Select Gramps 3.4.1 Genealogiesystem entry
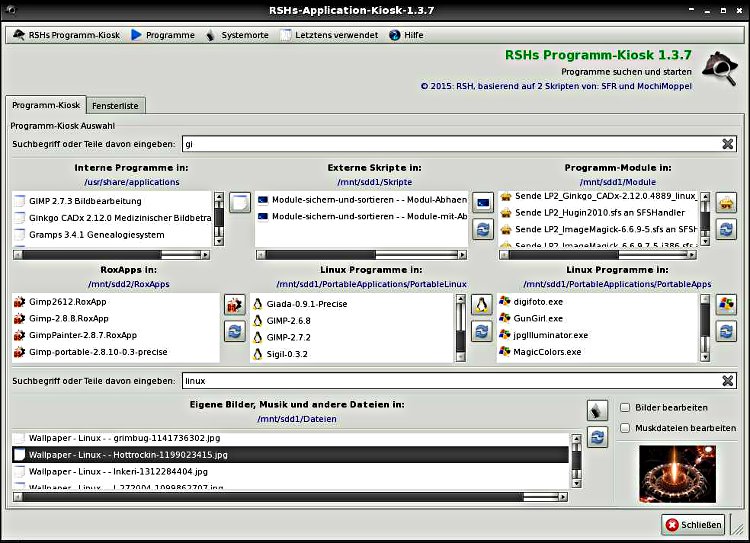This screenshot has height=543, width=750. coord(112,234)
